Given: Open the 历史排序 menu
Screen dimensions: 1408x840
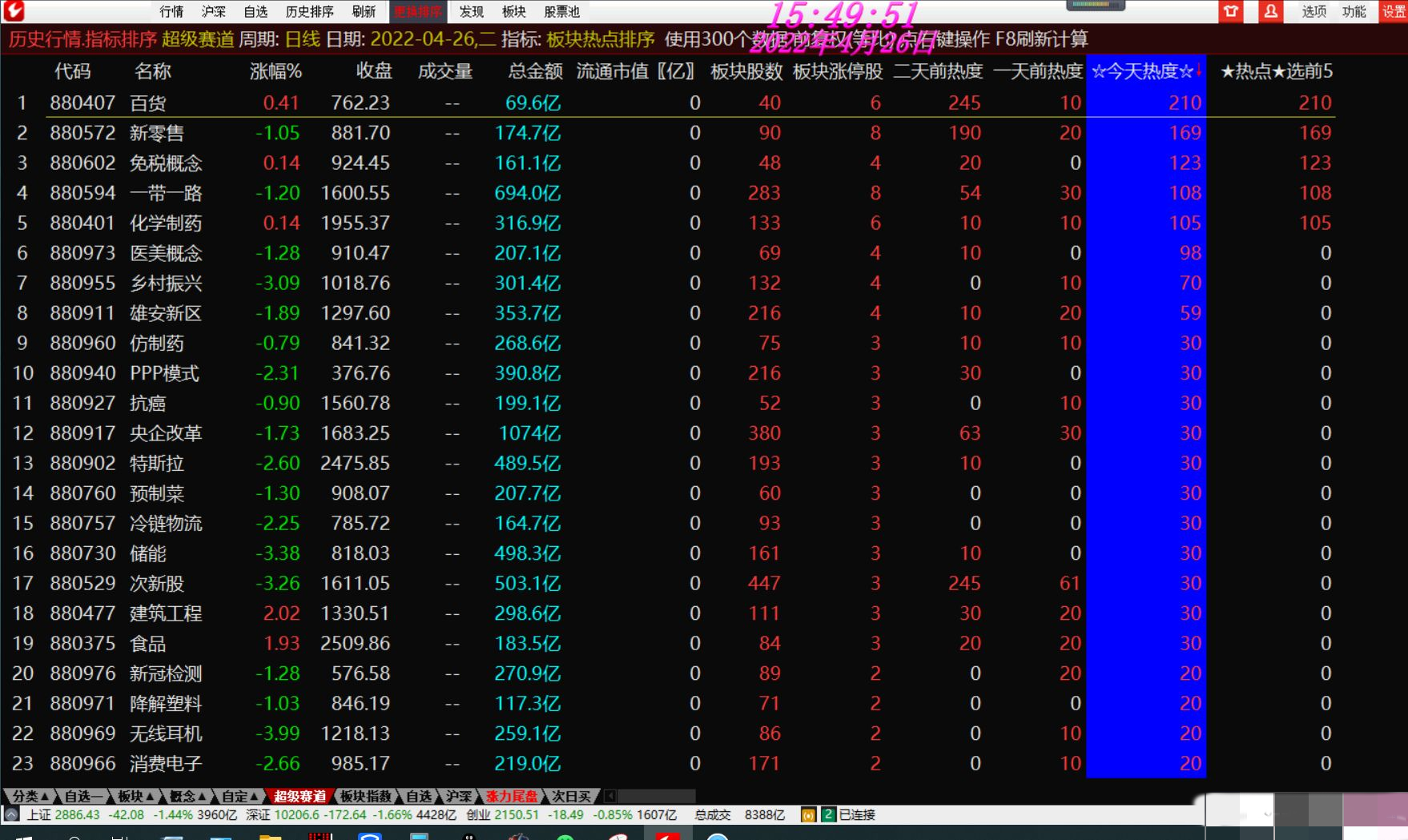Looking at the screenshot, I should [309, 11].
